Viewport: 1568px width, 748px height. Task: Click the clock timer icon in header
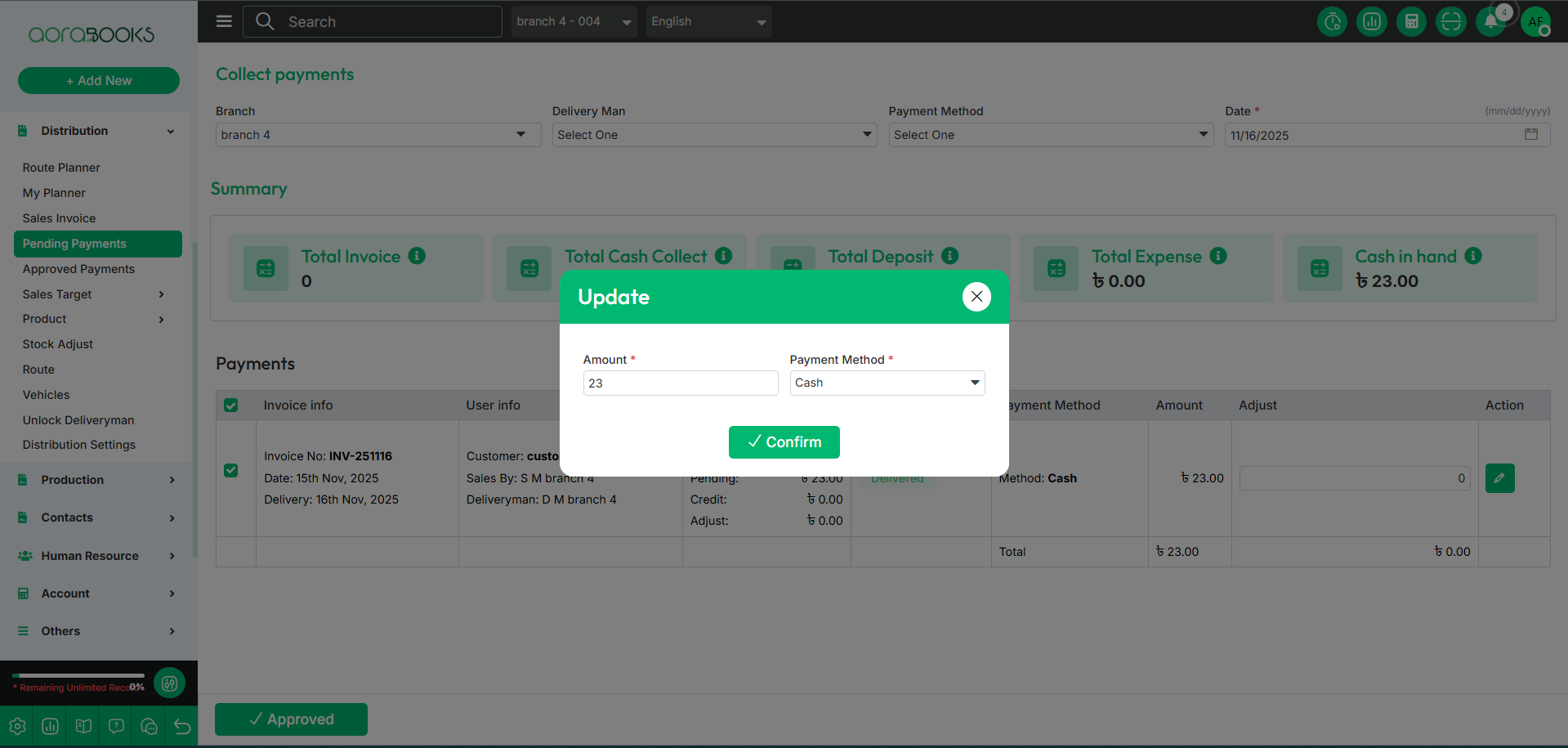1332,22
